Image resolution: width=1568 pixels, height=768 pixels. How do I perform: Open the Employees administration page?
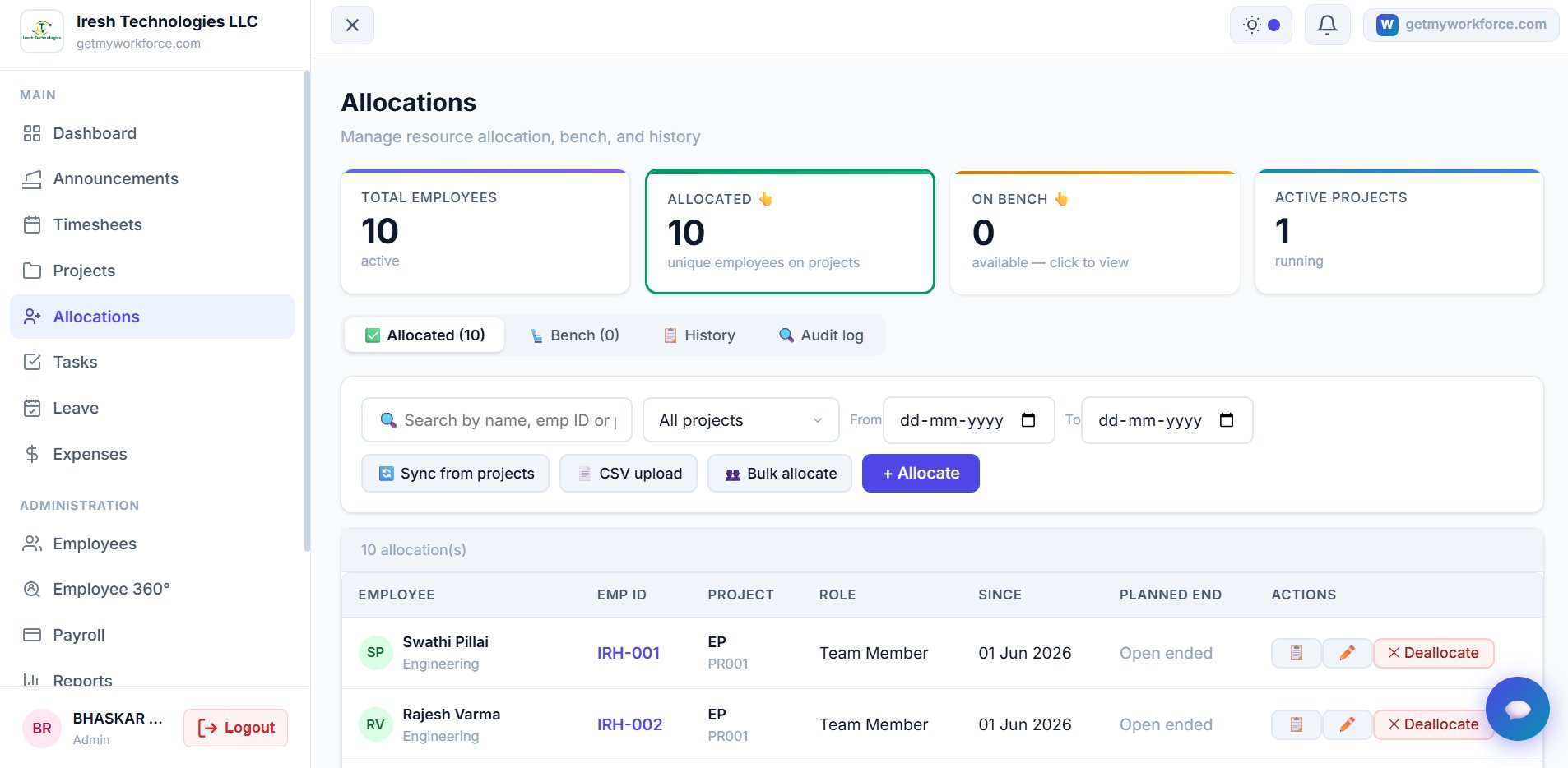point(152,544)
